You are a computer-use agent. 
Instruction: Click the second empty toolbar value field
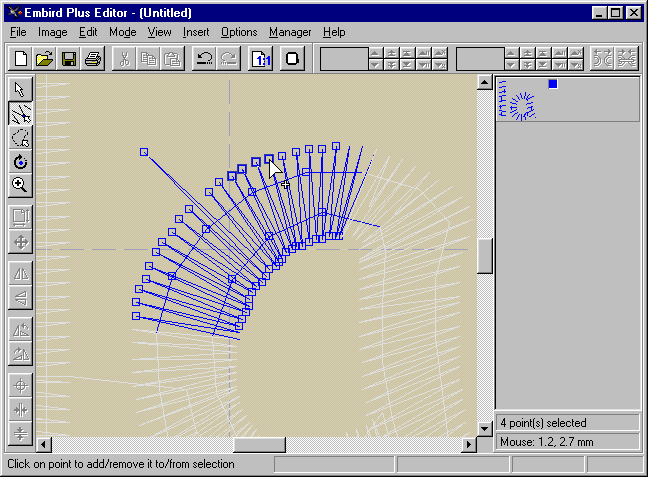point(480,59)
